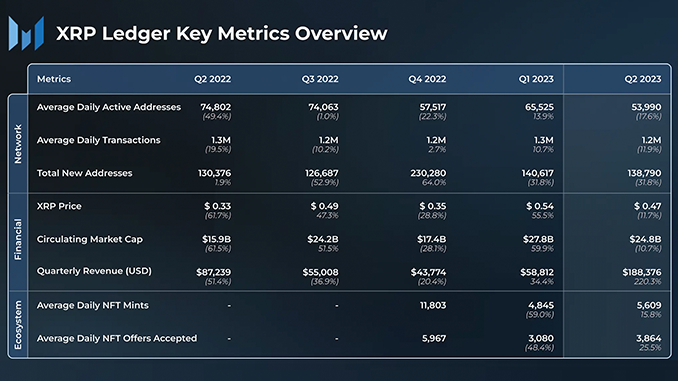Click the Messari logo icon

click(x=26, y=33)
